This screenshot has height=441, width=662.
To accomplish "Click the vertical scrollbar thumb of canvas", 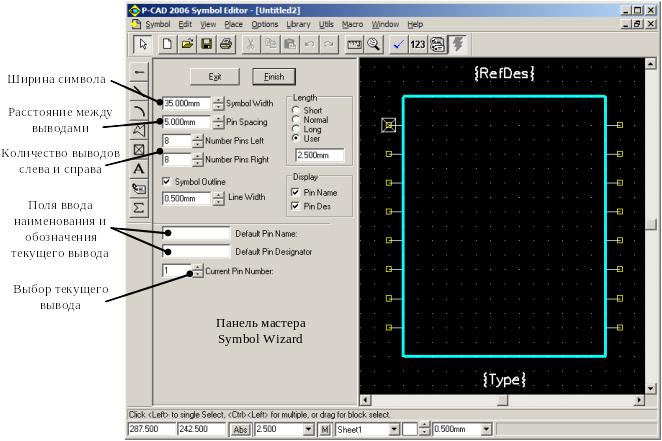I will pos(651,224).
